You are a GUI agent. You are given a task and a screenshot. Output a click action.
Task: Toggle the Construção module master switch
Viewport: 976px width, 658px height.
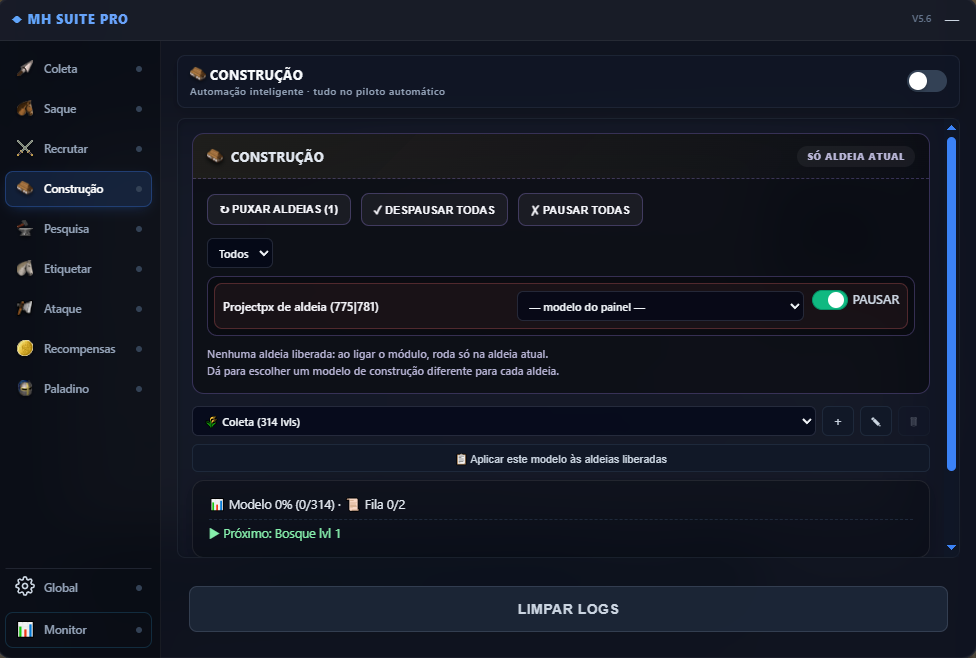tap(926, 81)
